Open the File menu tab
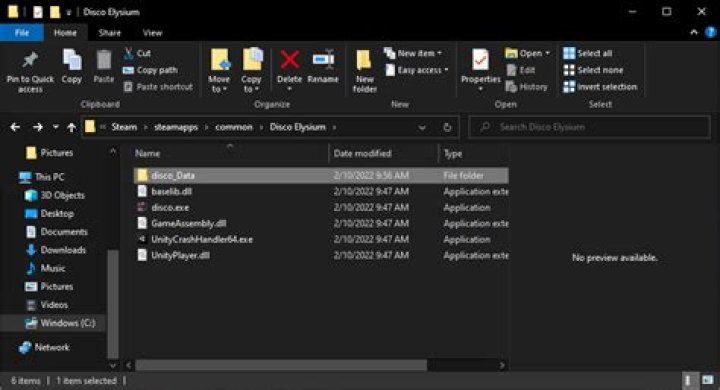720x390 pixels. pyautogui.click(x=22, y=33)
